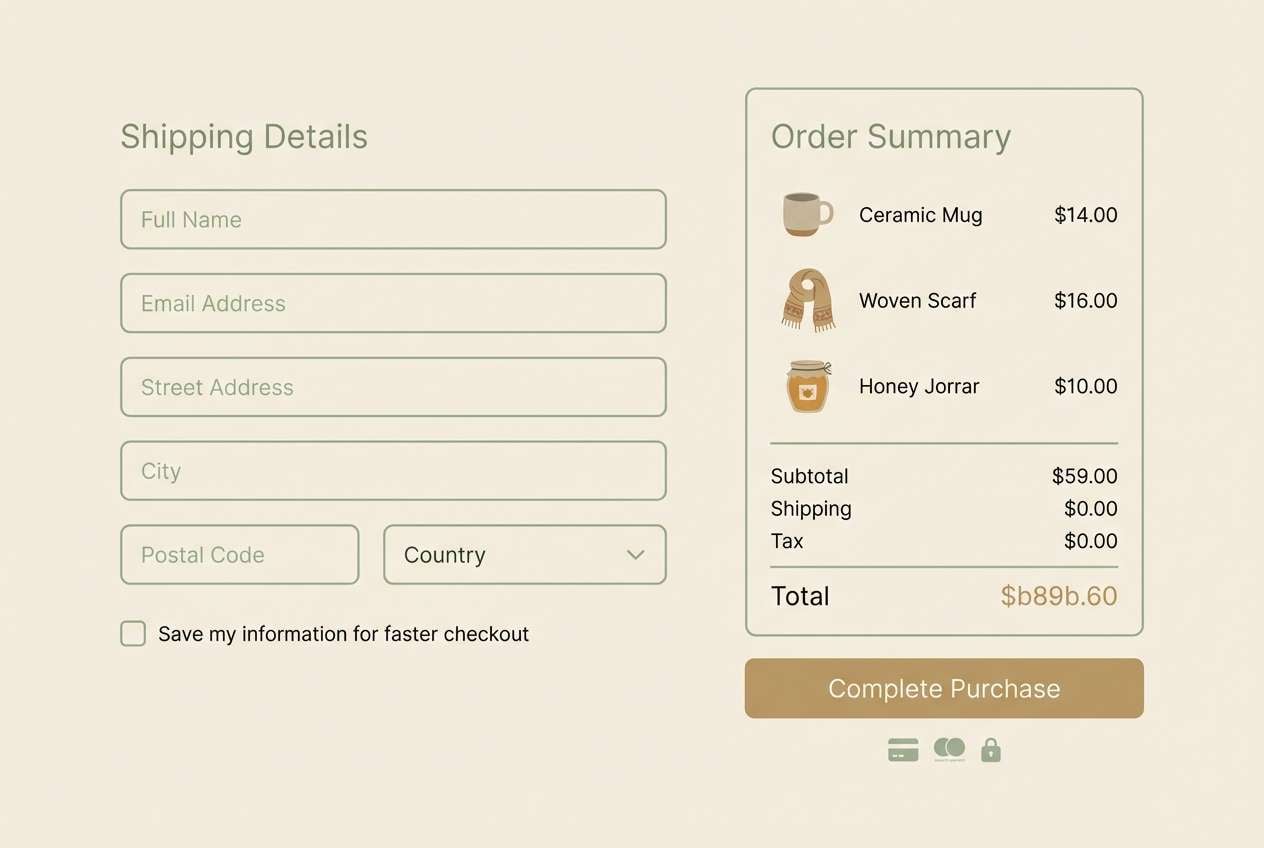Click the Shipping Details heading

coord(243,137)
